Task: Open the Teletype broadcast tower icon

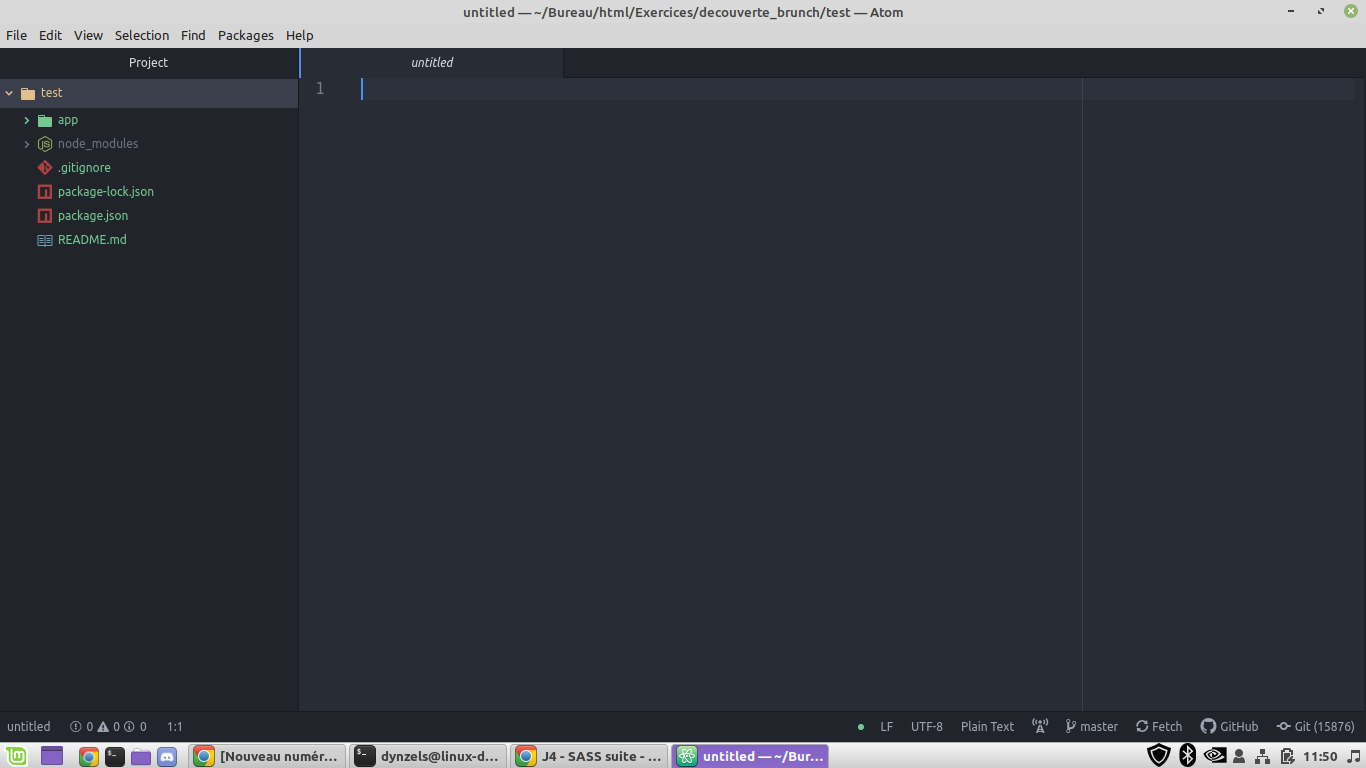Action: [x=1040, y=726]
